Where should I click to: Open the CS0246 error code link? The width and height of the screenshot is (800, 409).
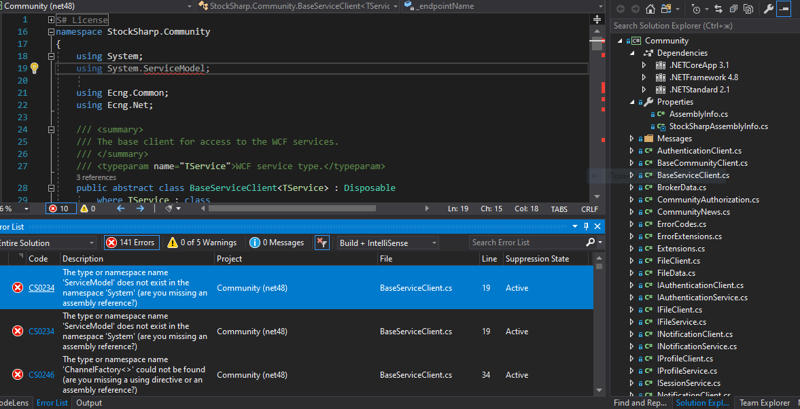click(41, 375)
